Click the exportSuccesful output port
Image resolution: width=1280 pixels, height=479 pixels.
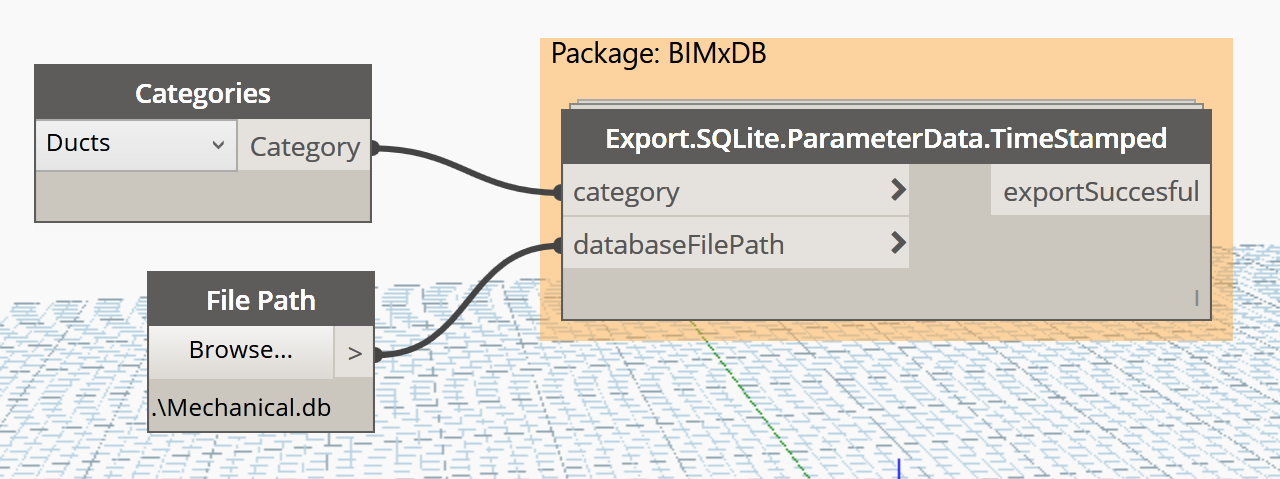pos(1100,191)
